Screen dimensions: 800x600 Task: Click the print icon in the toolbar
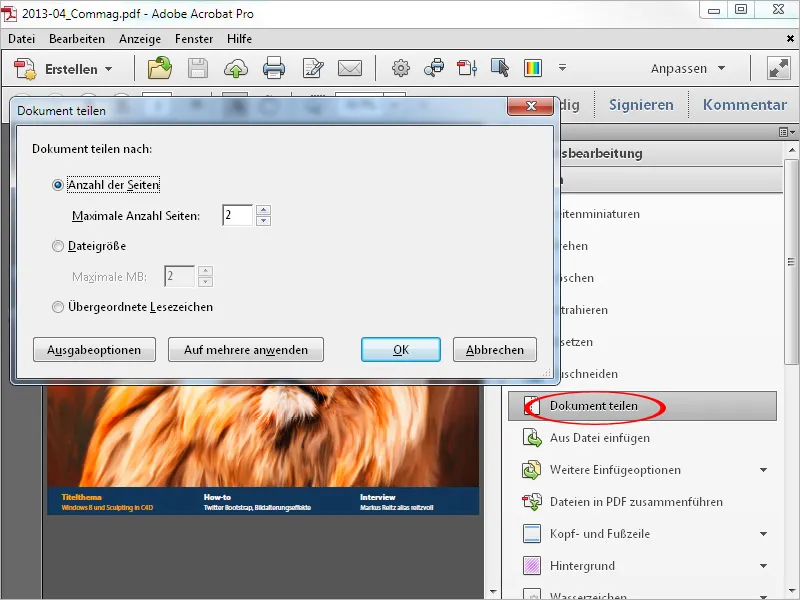click(x=274, y=68)
